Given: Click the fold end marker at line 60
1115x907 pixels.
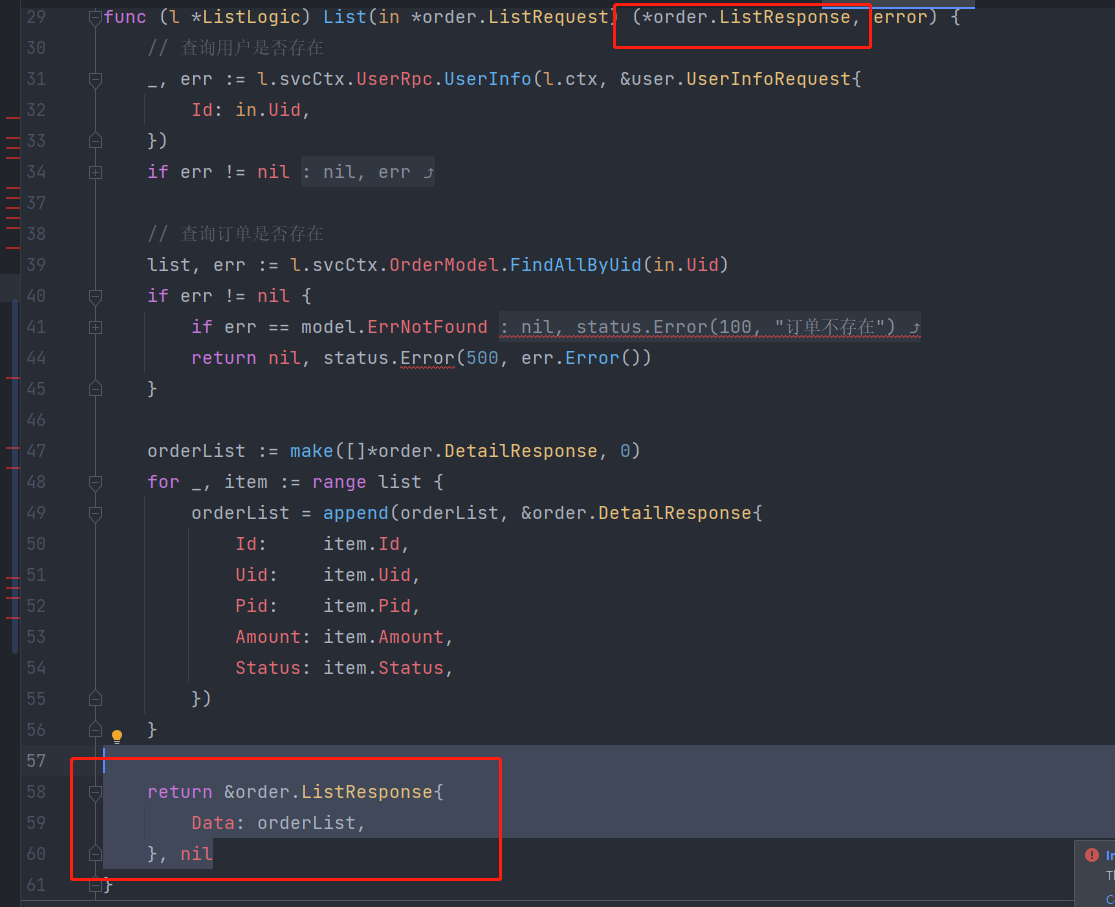Looking at the screenshot, I should pyautogui.click(x=95, y=854).
